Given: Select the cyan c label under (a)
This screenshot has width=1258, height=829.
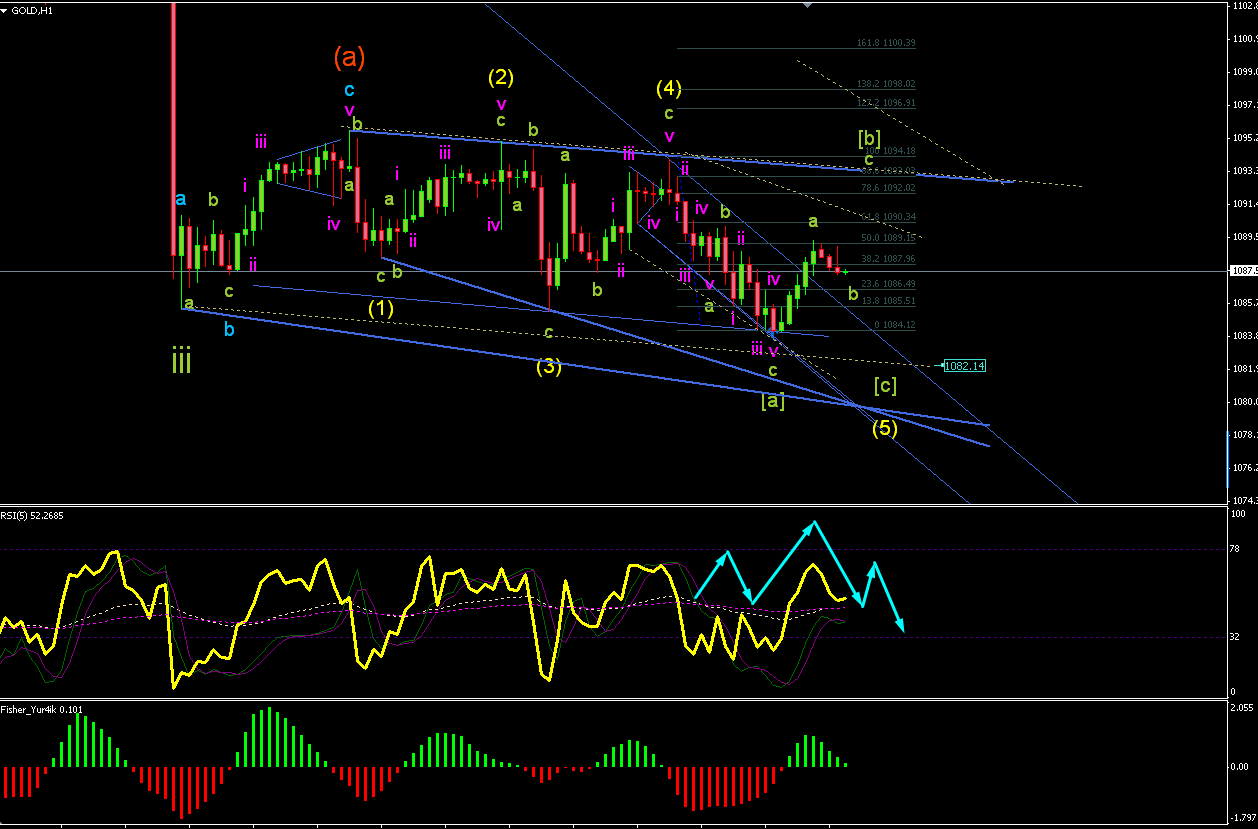Looking at the screenshot, I should (x=349, y=89).
